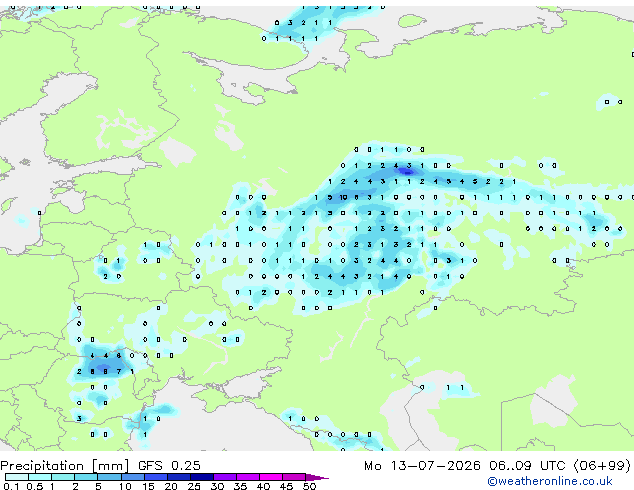This screenshot has height=490, width=634.
Task: Pick the 10–15 mm legend color swatch
Action: click(132, 477)
